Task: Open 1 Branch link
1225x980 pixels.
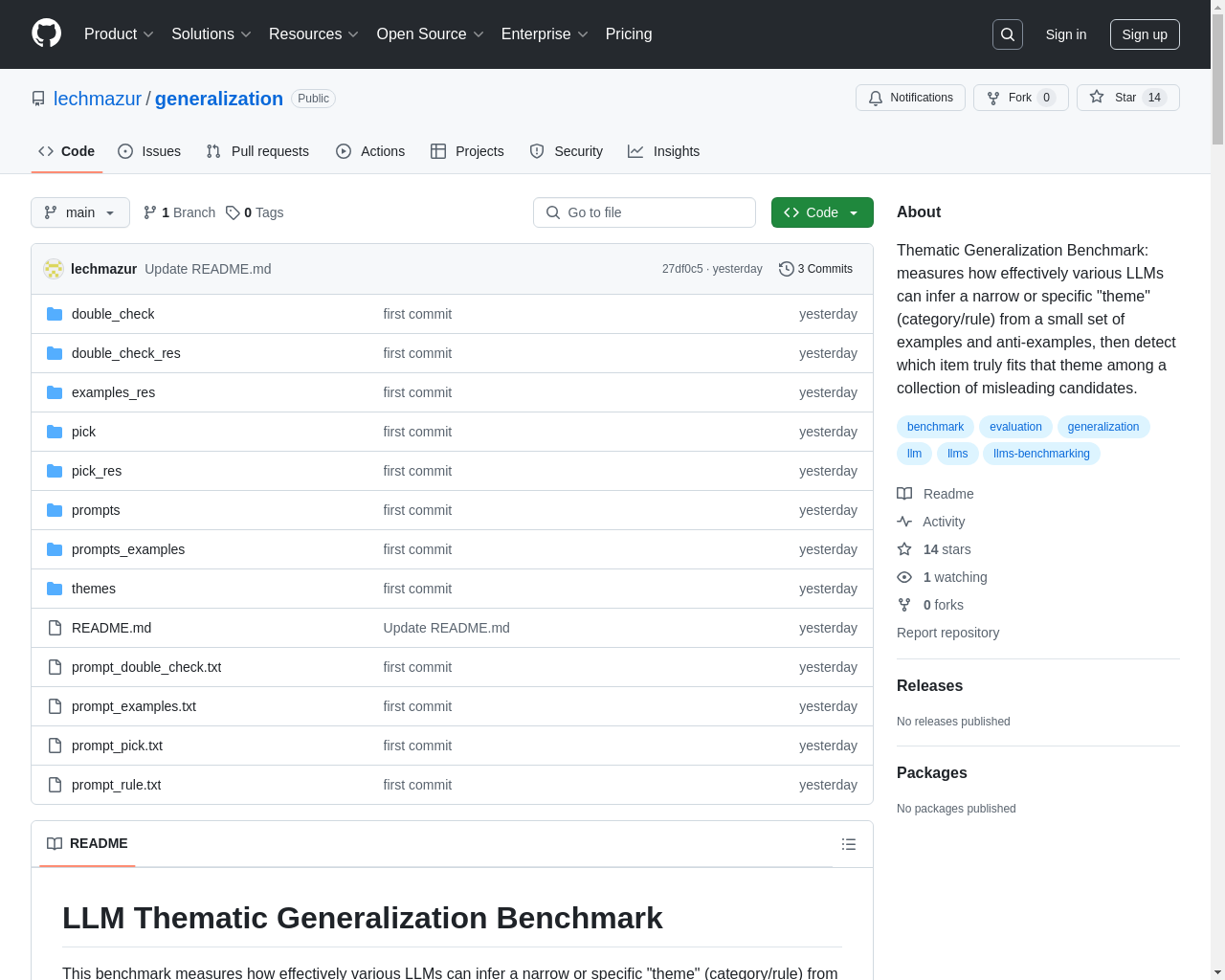Action: click(x=179, y=212)
